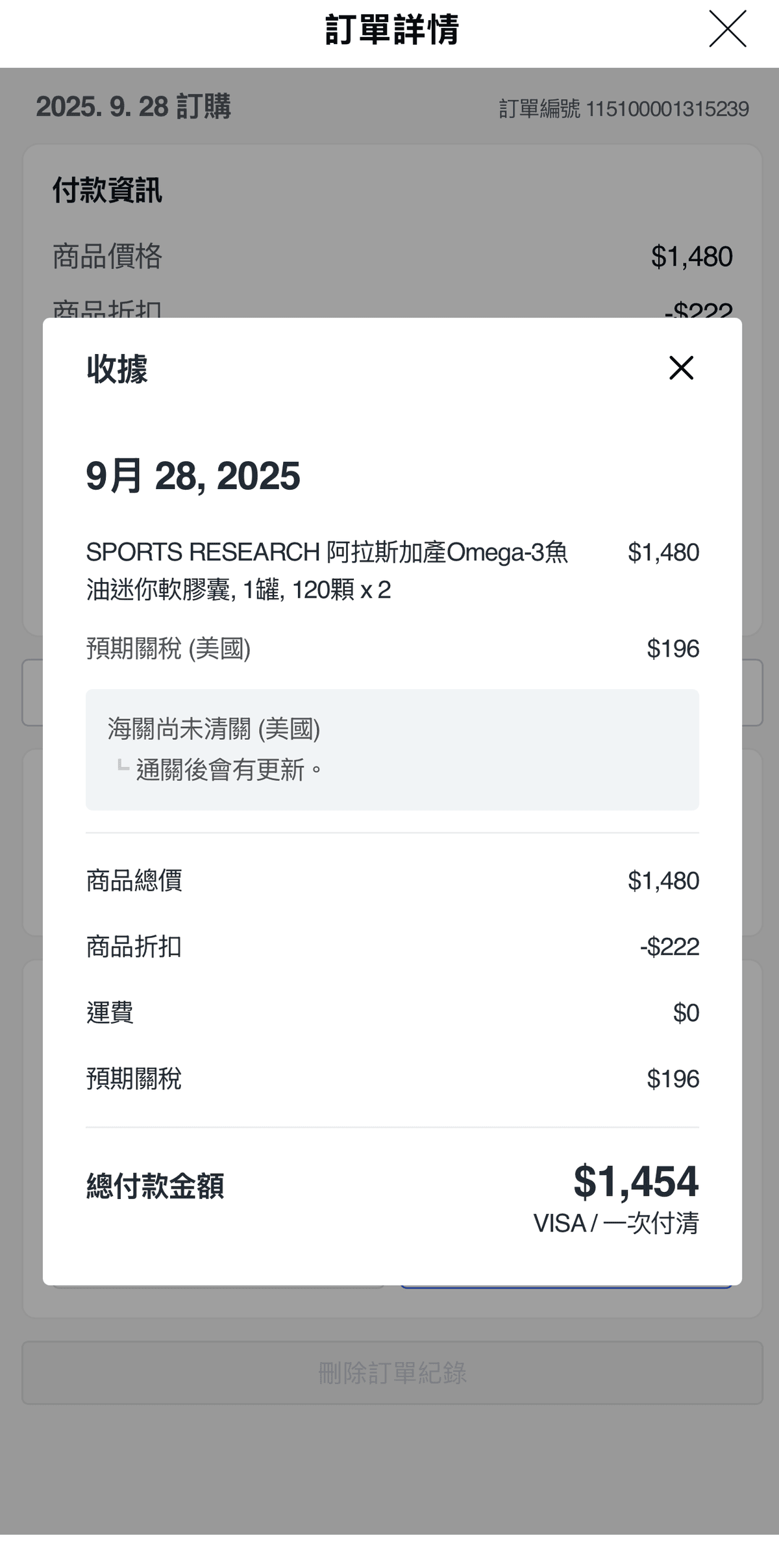
Task: Click the 收據 popup title
Action: (117, 369)
